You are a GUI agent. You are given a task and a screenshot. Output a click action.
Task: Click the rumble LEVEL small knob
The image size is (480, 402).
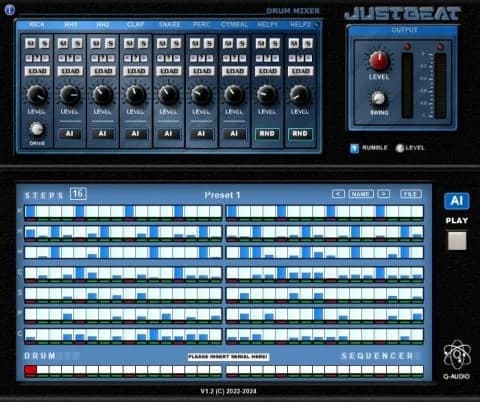click(400, 148)
